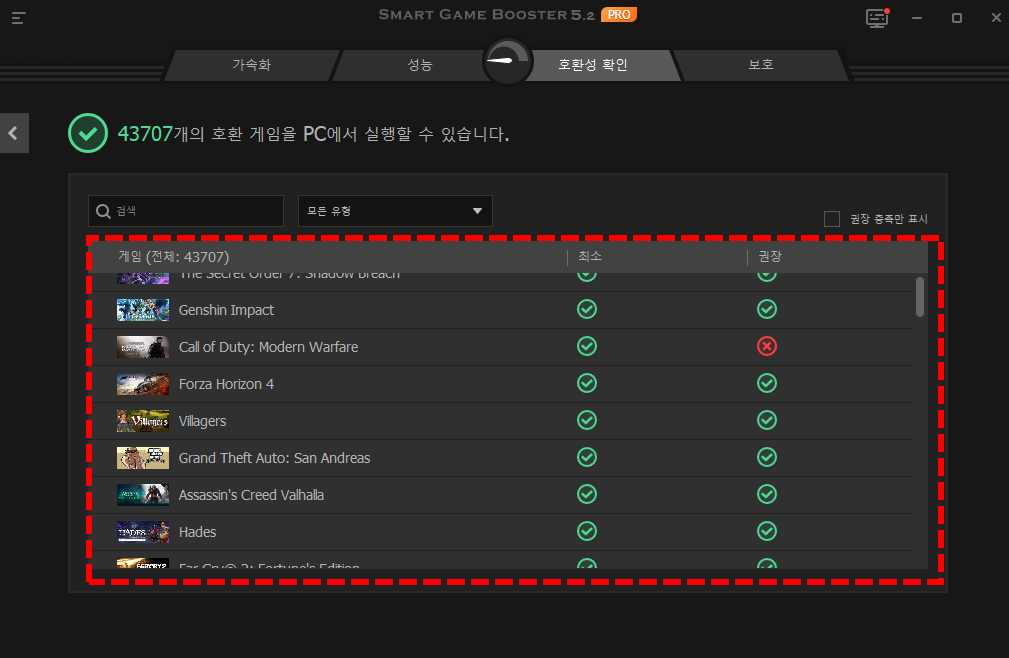
Task: Click Forza Horizon 4 recommended check icon
Action: pos(766,383)
